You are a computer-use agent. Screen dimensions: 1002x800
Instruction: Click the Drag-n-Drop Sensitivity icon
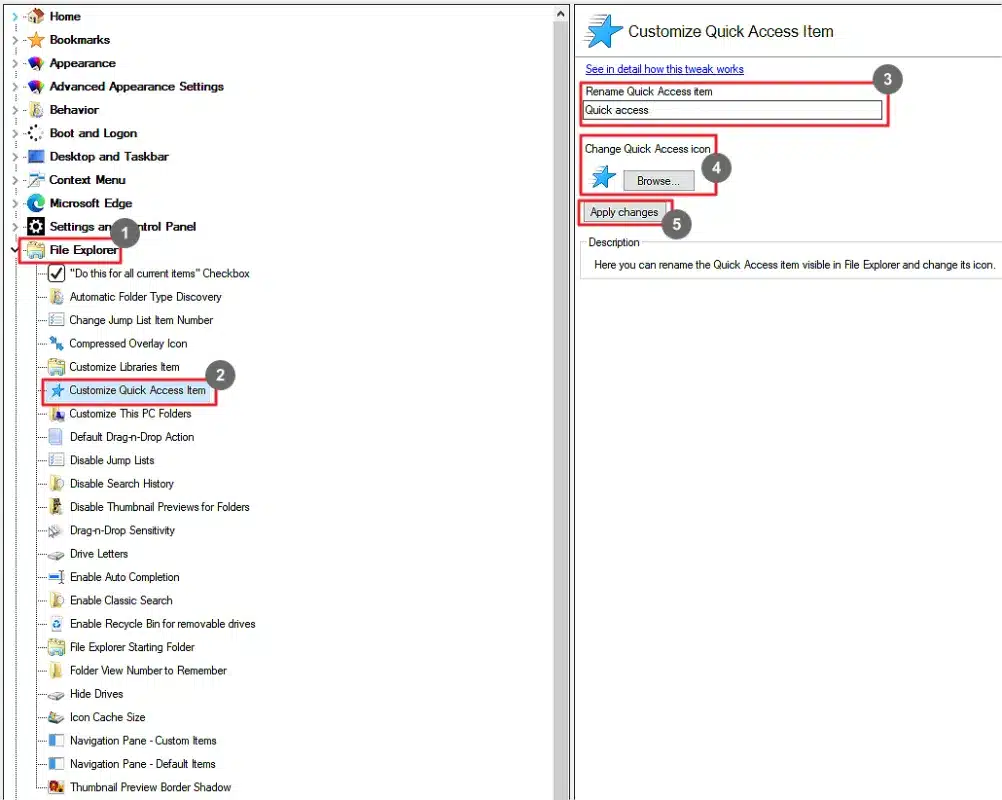point(56,530)
